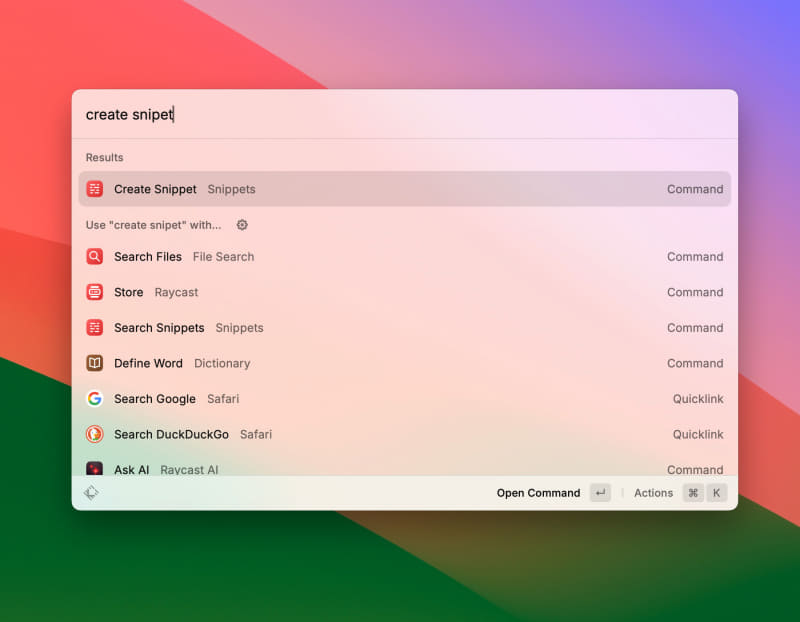The height and width of the screenshot is (622, 800).
Task: Click 'Raycast' subtitle next to Store
Action: tap(176, 292)
